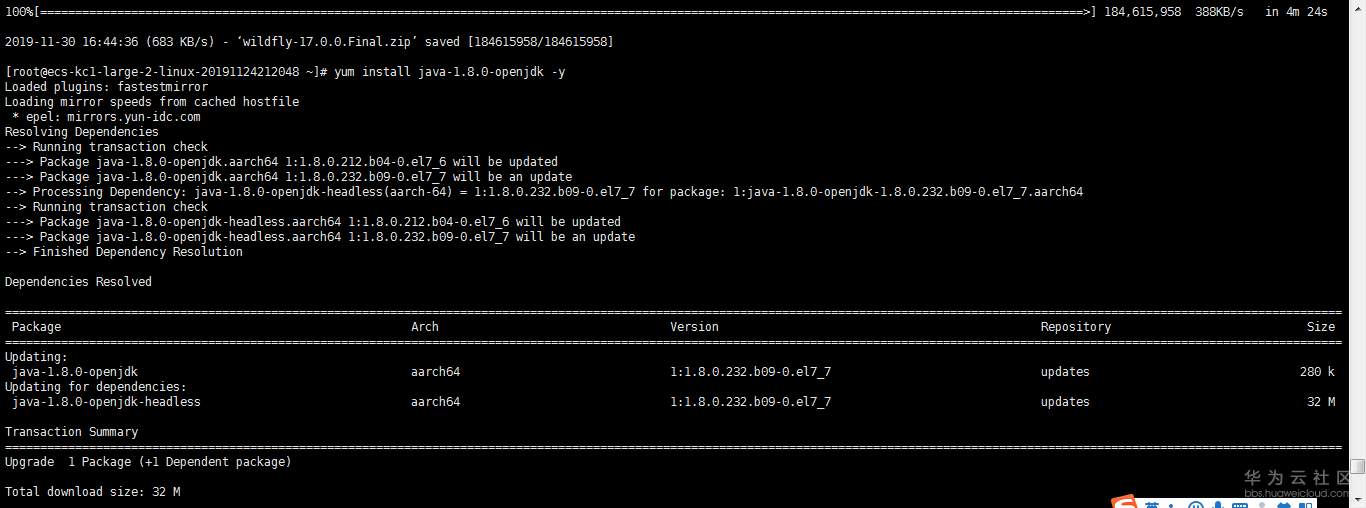The height and width of the screenshot is (508, 1366).
Task: Click the Total download size line
Action: click(x=92, y=492)
